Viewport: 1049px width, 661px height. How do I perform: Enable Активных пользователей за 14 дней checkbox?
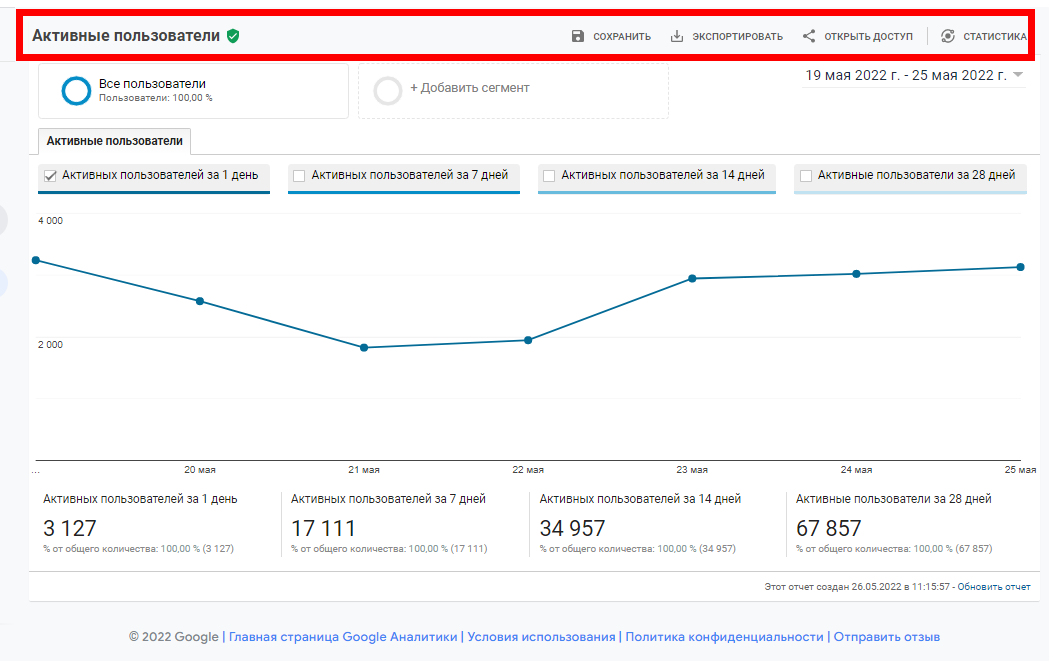click(x=549, y=176)
